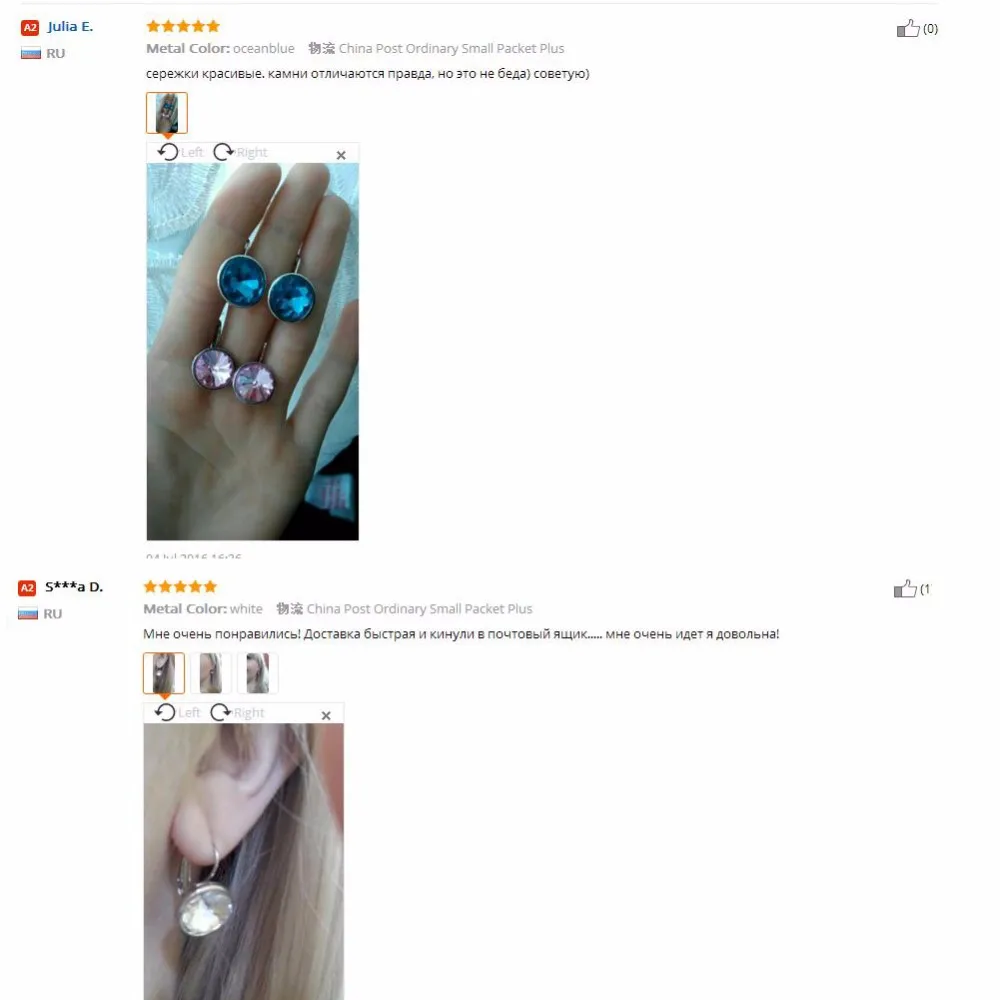Viewport: 1000px width, 1000px height.
Task: Open third thumbnail in S***a D.'s review
Action: pos(258,673)
